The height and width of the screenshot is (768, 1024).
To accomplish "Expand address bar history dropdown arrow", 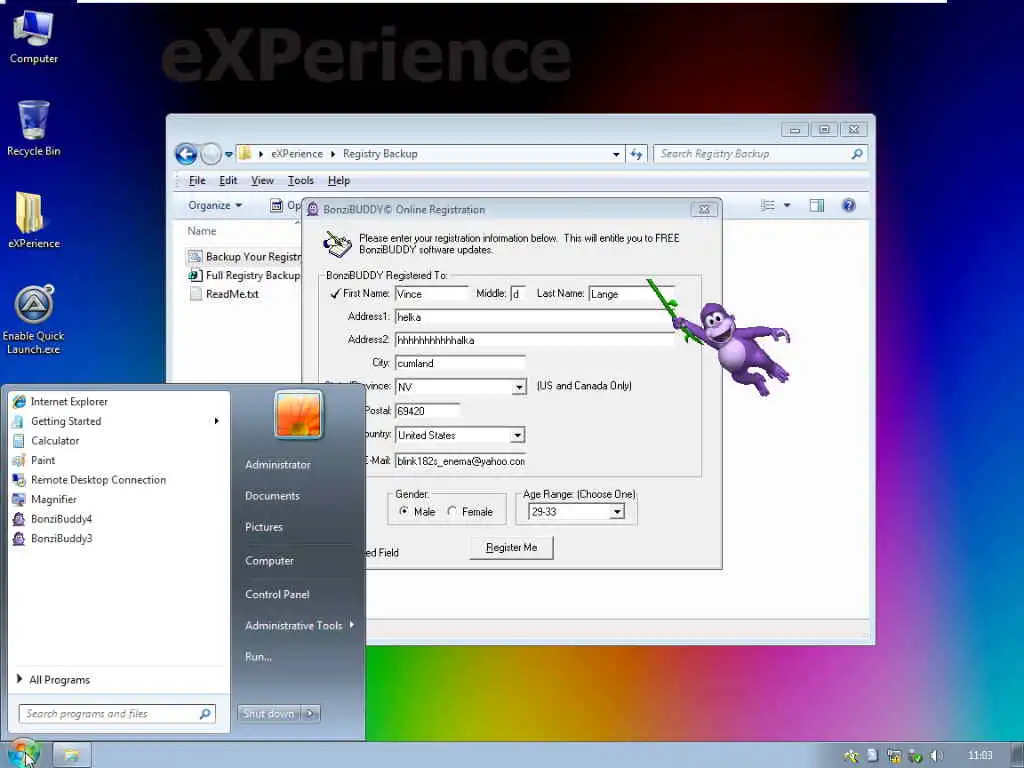I will (x=616, y=154).
